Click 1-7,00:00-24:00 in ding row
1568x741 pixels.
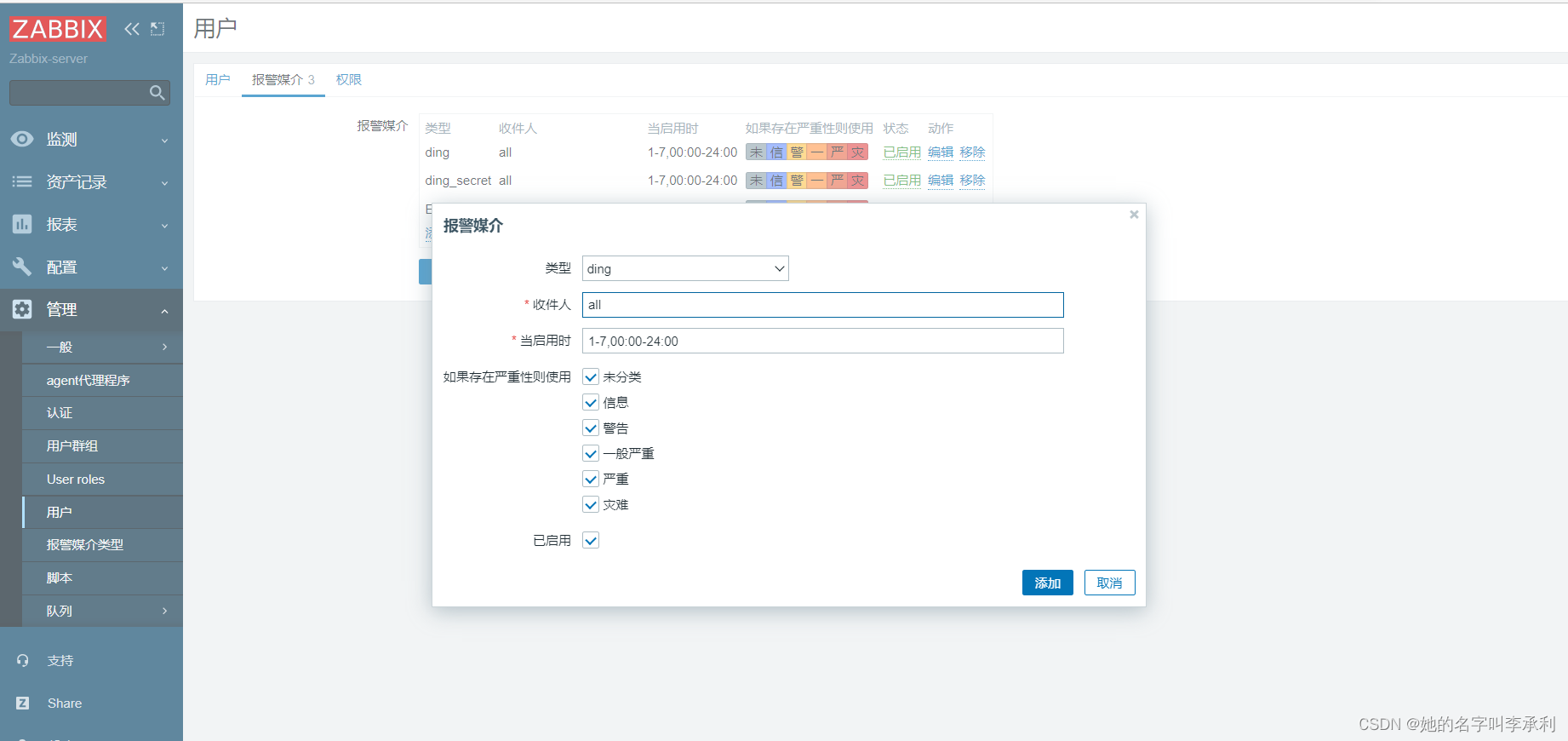click(x=692, y=152)
